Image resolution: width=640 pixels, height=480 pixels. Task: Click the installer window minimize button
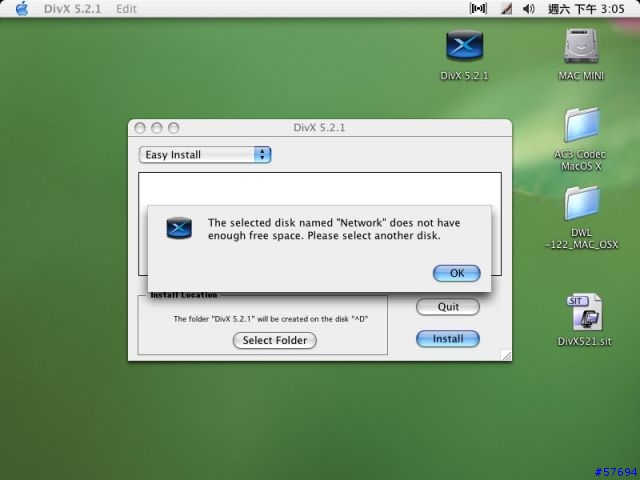[157, 128]
